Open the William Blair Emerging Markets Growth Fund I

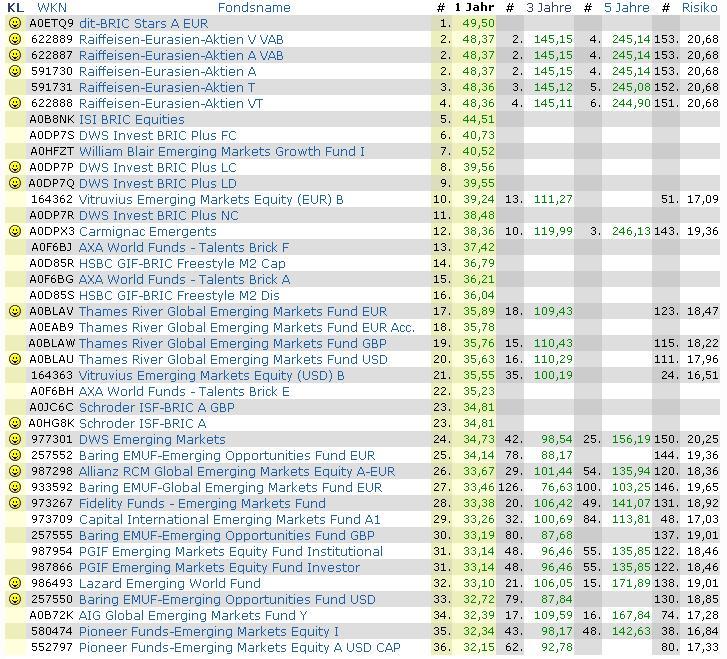click(222, 151)
